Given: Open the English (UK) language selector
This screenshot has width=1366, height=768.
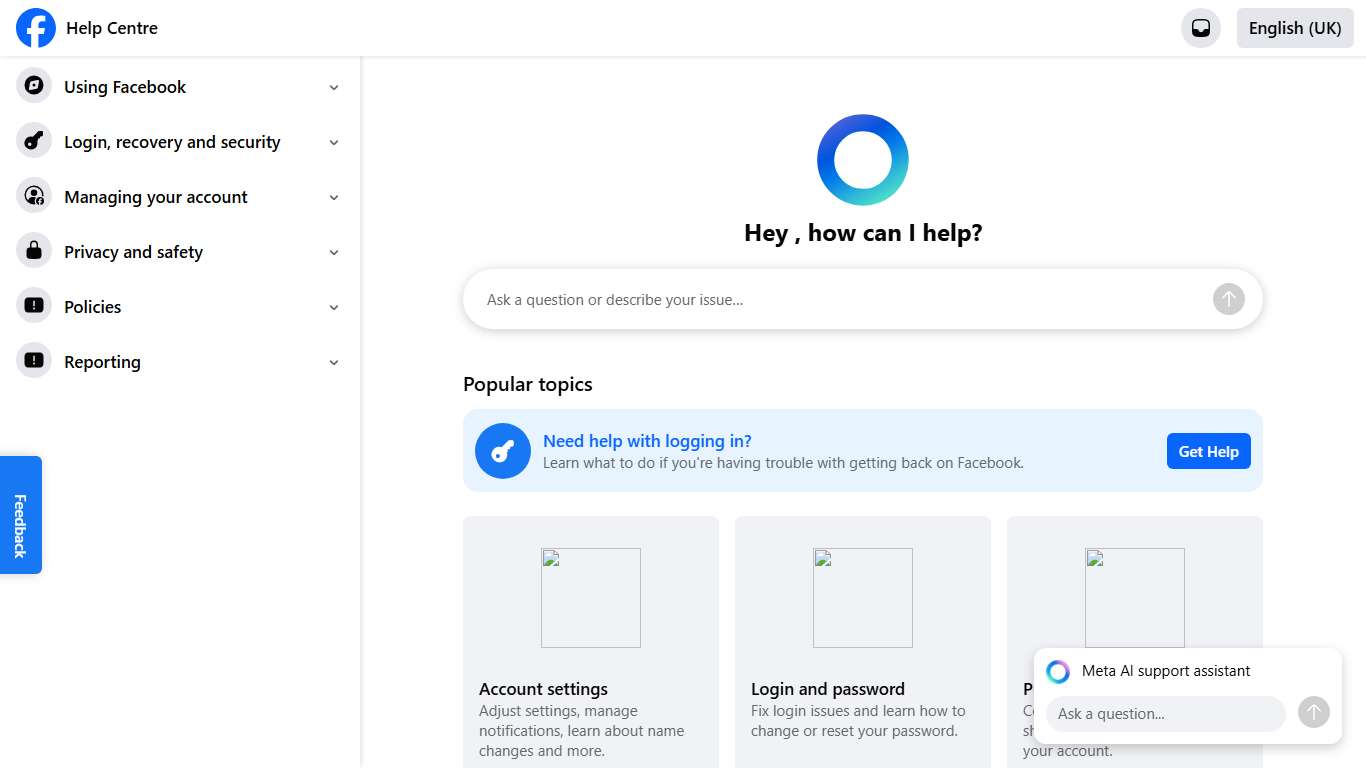Looking at the screenshot, I should [x=1294, y=28].
